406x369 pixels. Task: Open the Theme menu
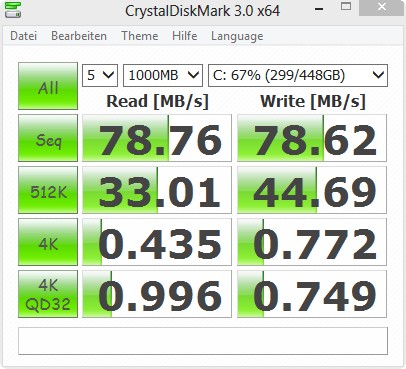[x=140, y=36]
